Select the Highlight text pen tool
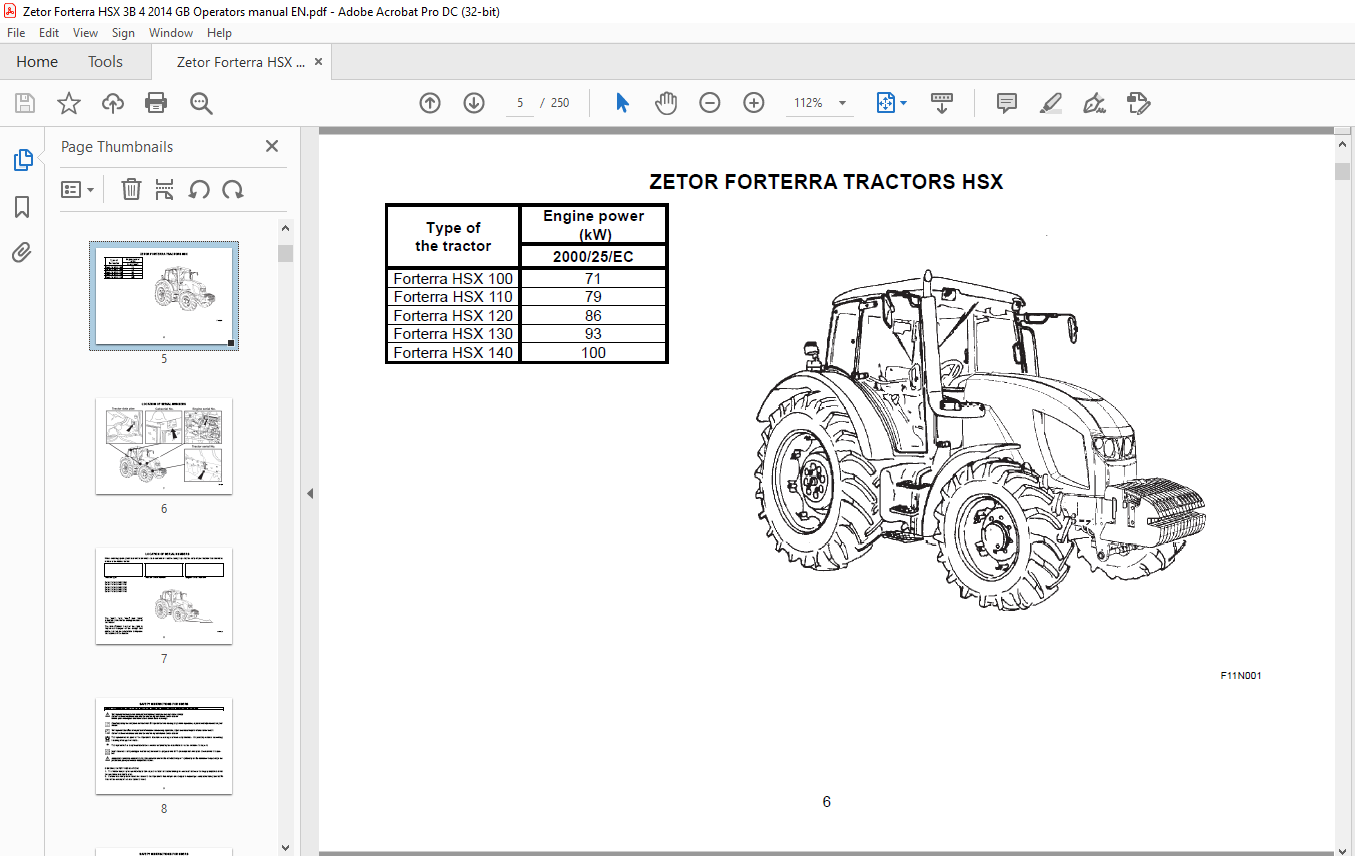The image size is (1355, 856). pos(1050,103)
